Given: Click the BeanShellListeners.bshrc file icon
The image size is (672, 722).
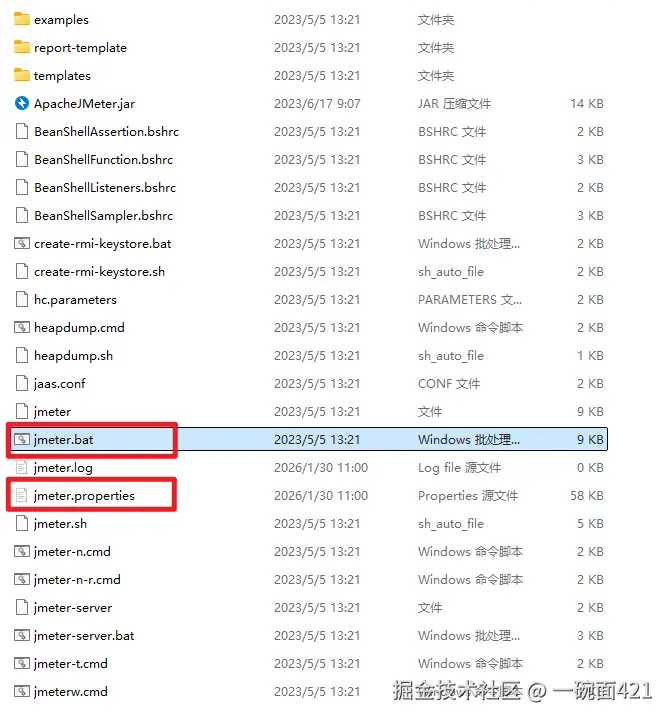Looking at the screenshot, I should pyautogui.click(x=22, y=187).
